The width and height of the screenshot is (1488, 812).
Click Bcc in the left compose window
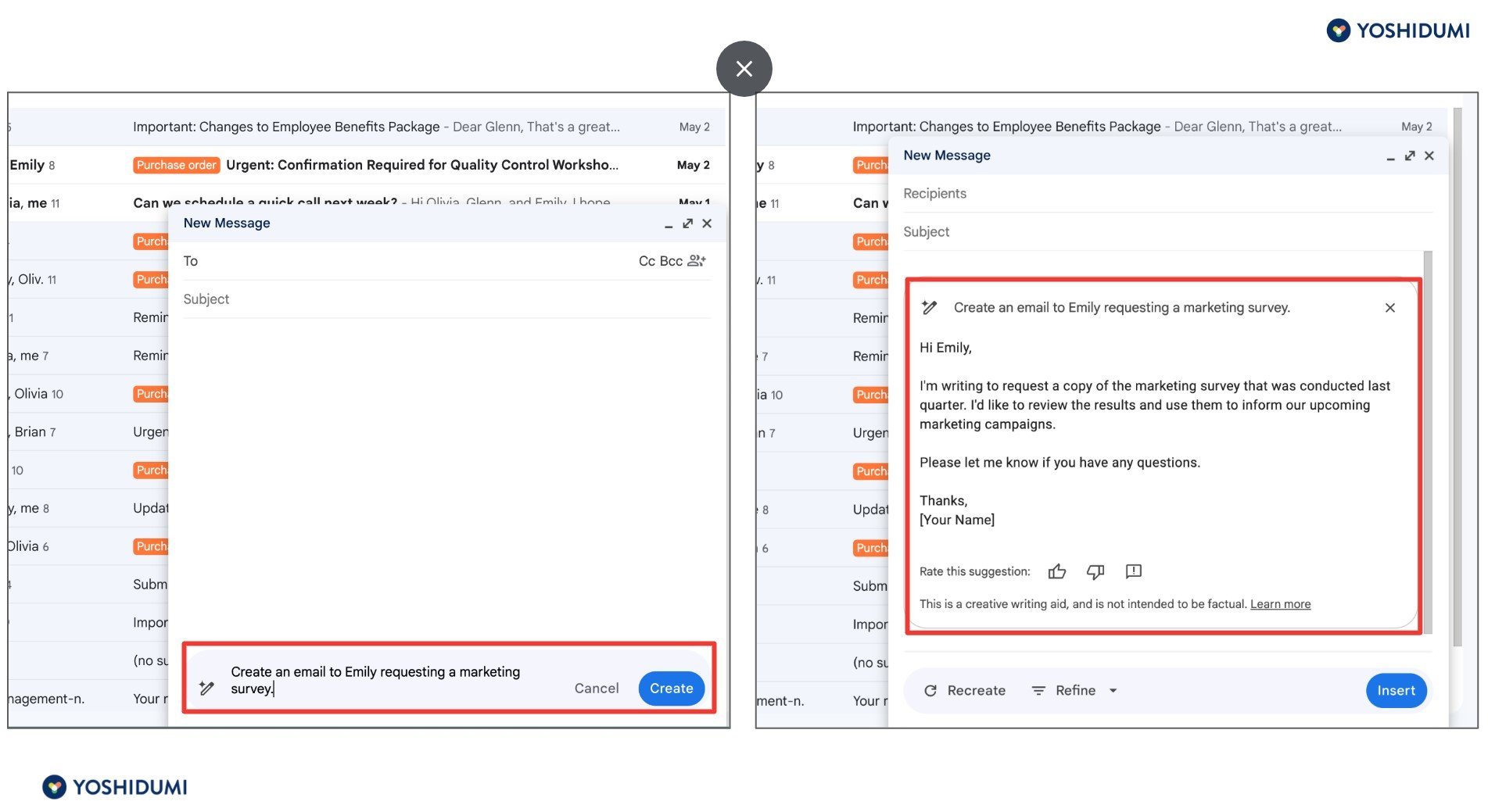pos(671,261)
